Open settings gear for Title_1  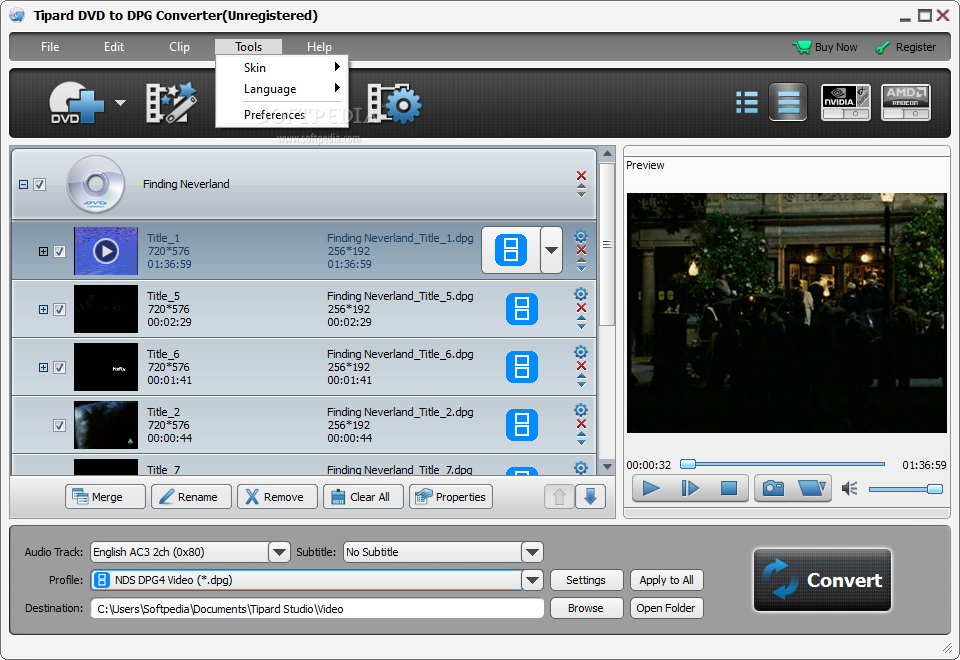(581, 236)
